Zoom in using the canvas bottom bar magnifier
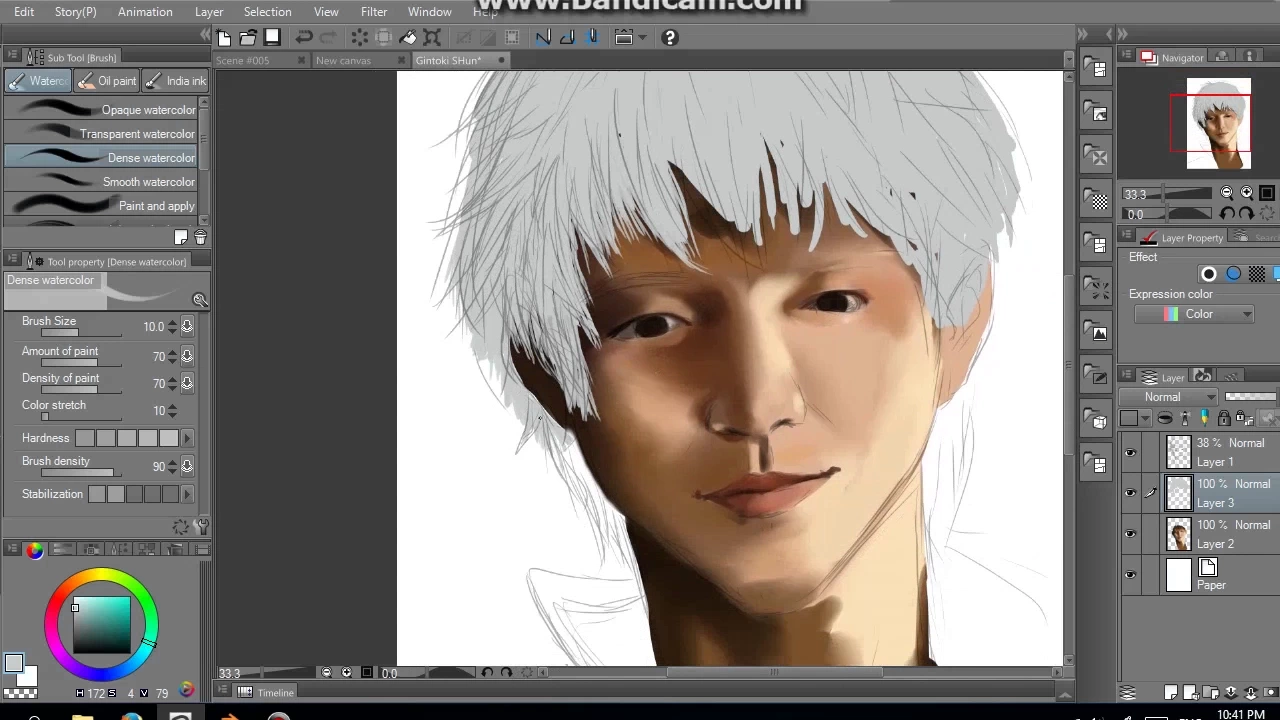1280x720 pixels. 347,673
